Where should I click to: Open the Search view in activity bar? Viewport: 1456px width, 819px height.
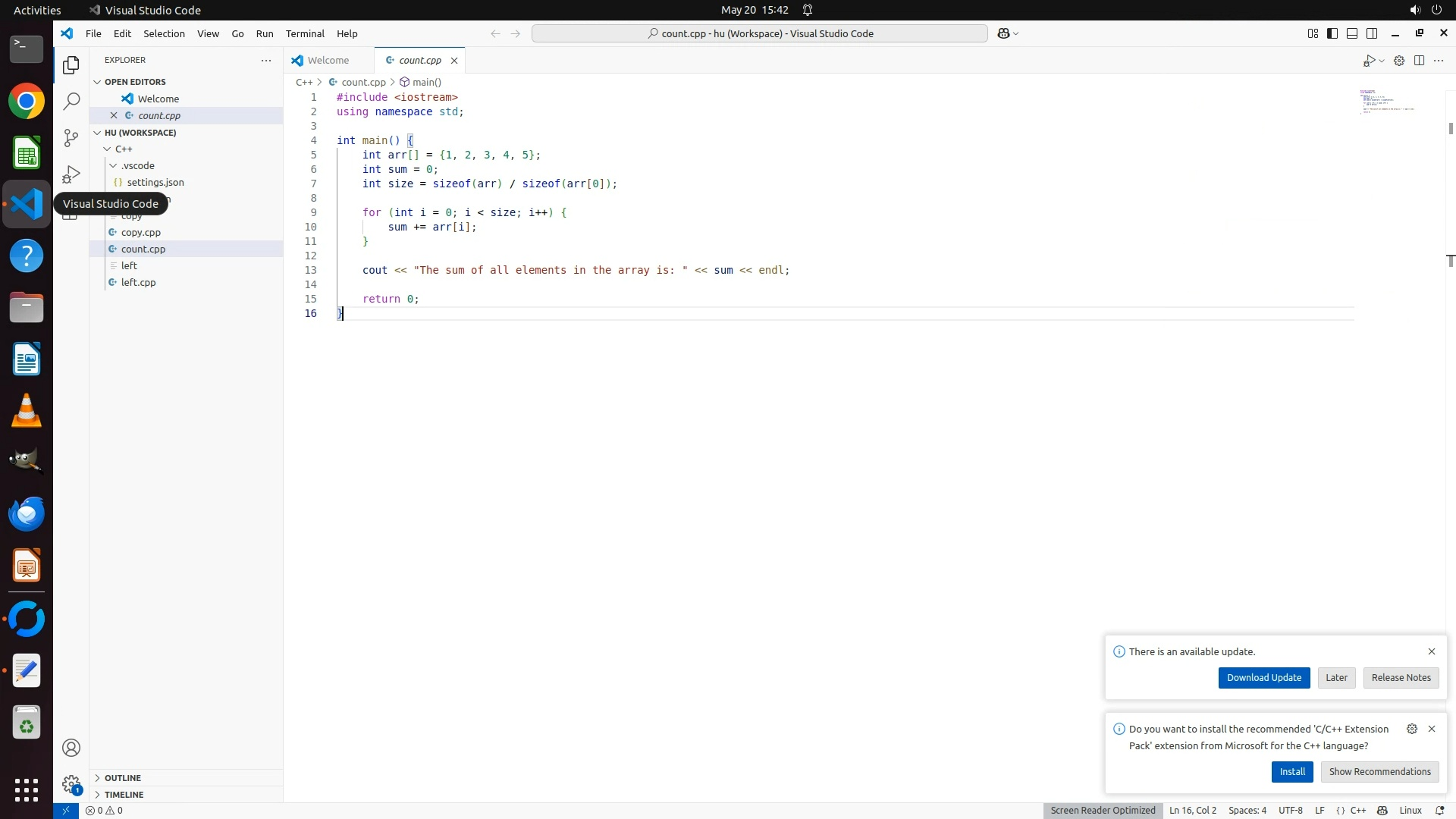(71, 102)
